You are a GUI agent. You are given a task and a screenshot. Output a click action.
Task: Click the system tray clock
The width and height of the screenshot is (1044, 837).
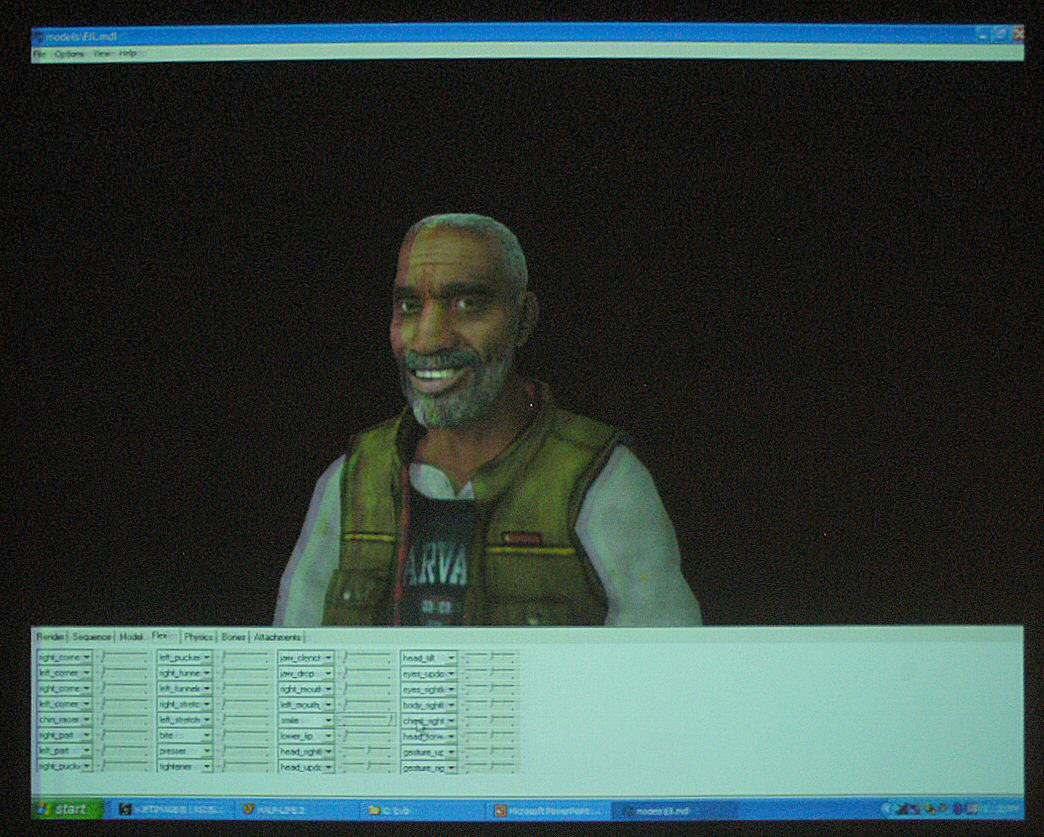1002,809
